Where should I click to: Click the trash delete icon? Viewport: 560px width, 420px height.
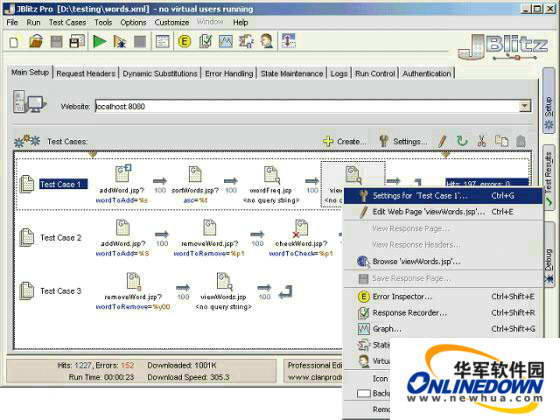(x=521, y=141)
